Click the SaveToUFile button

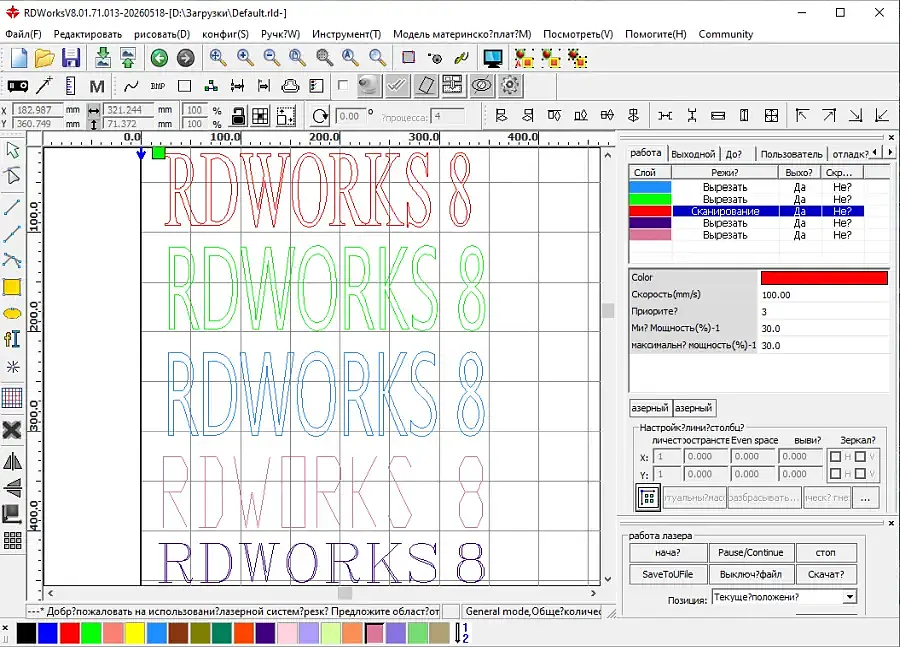coord(668,574)
